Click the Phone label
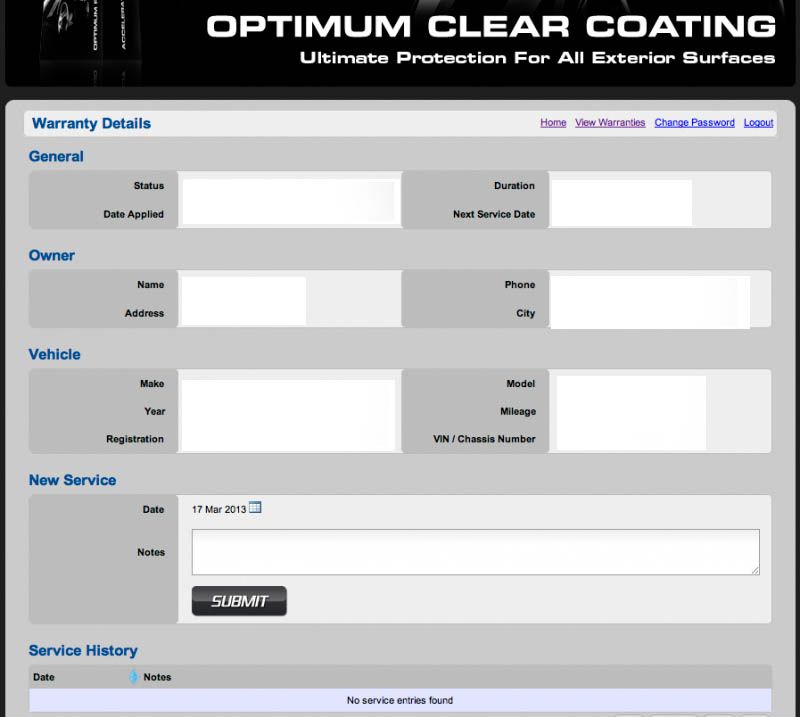 coord(520,285)
